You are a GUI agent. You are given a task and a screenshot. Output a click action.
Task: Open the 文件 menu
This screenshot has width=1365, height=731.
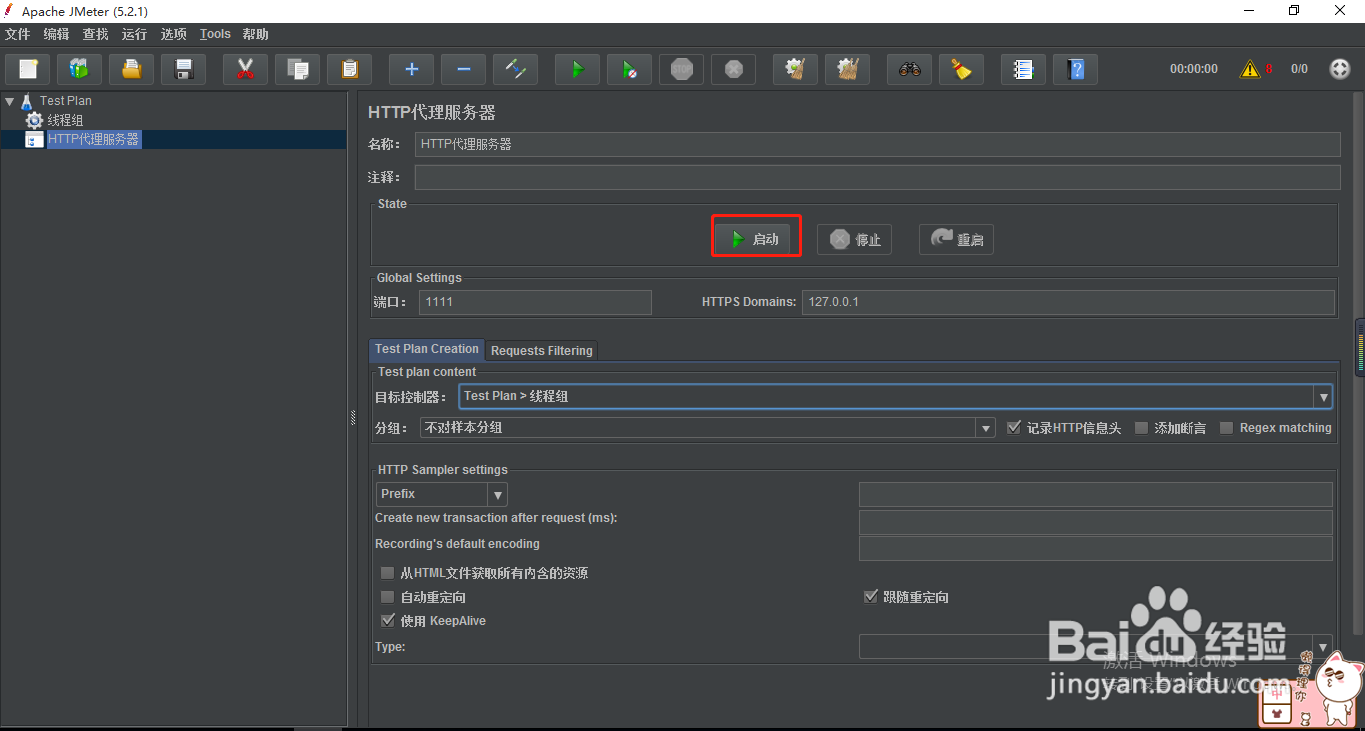[18, 34]
